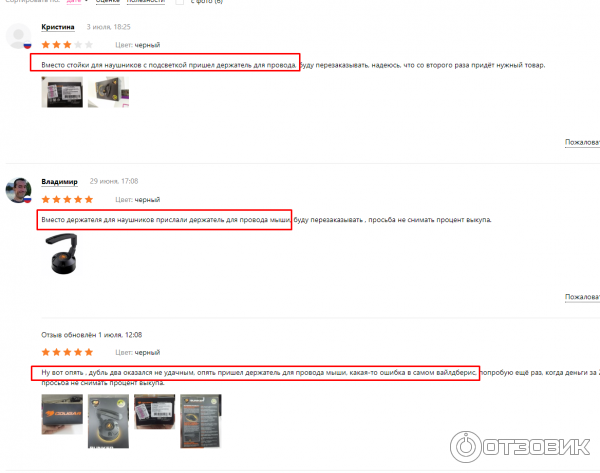Open the mouse cable holder photo in Vladimir's review
This screenshot has height=473, width=600.
pos(62,254)
